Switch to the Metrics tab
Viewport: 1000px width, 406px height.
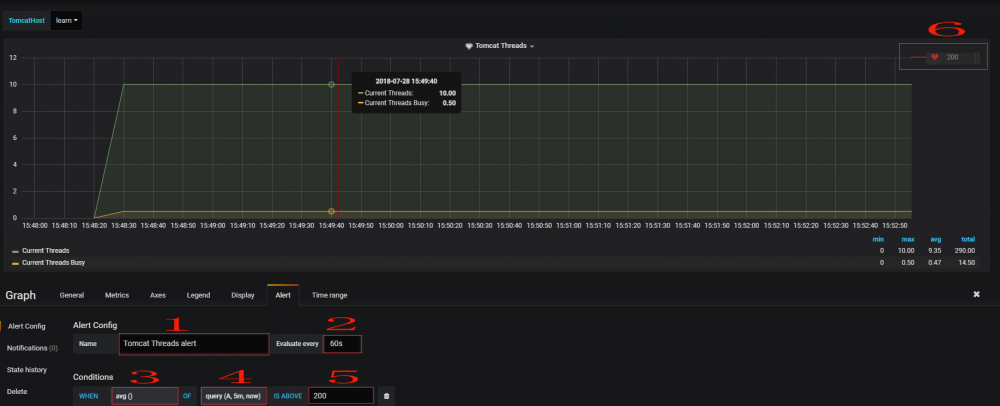(x=117, y=295)
